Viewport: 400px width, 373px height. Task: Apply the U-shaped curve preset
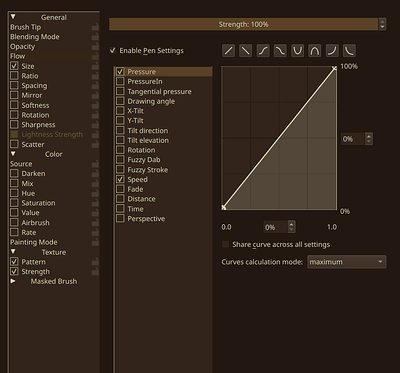point(297,51)
